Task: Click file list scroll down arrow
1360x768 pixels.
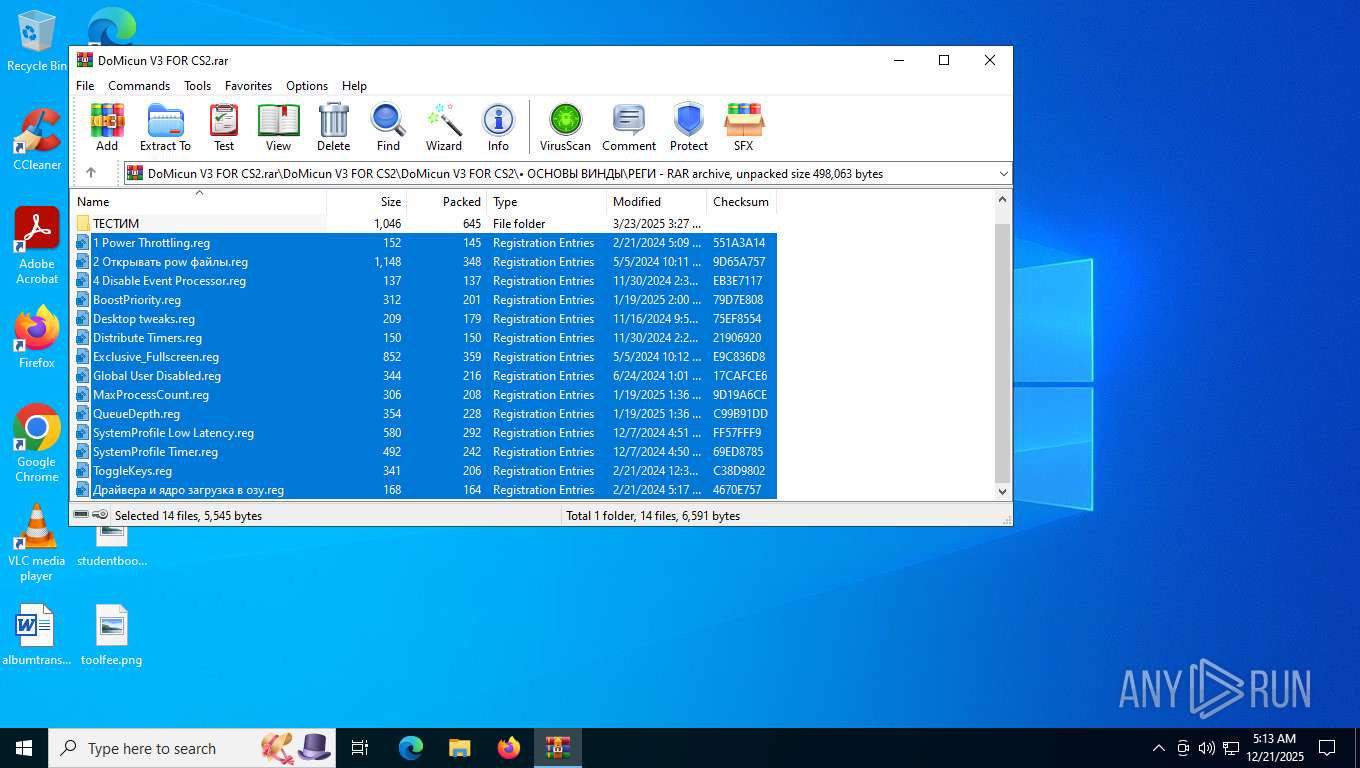Action: (1003, 491)
